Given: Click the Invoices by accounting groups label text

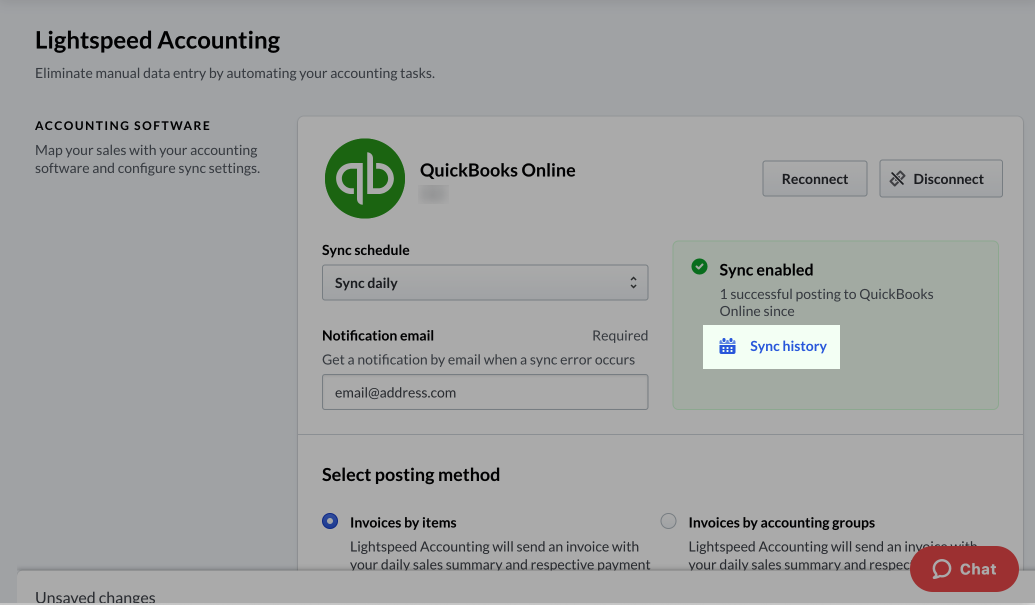Looking at the screenshot, I should click(781, 522).
